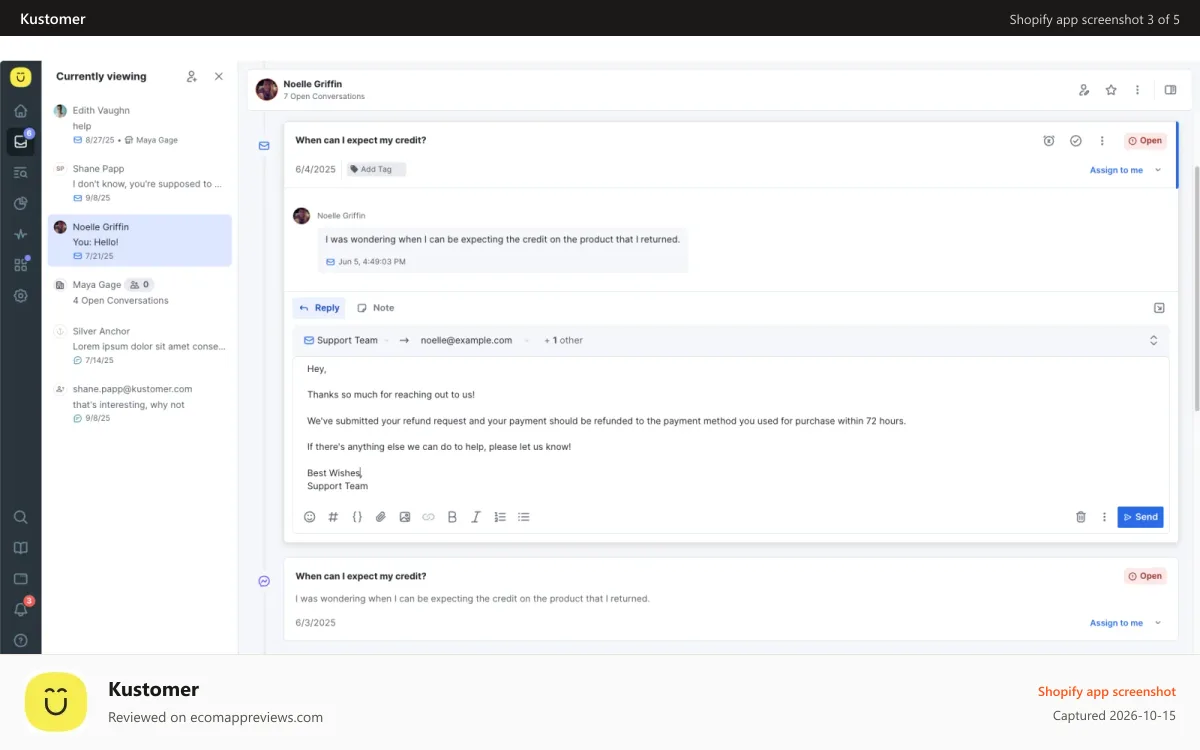Click the Open status badge on 6/3/2025 conversation
This screenshot has width=1200, height=750.
pyautogui.click(x=1145, y=576)
